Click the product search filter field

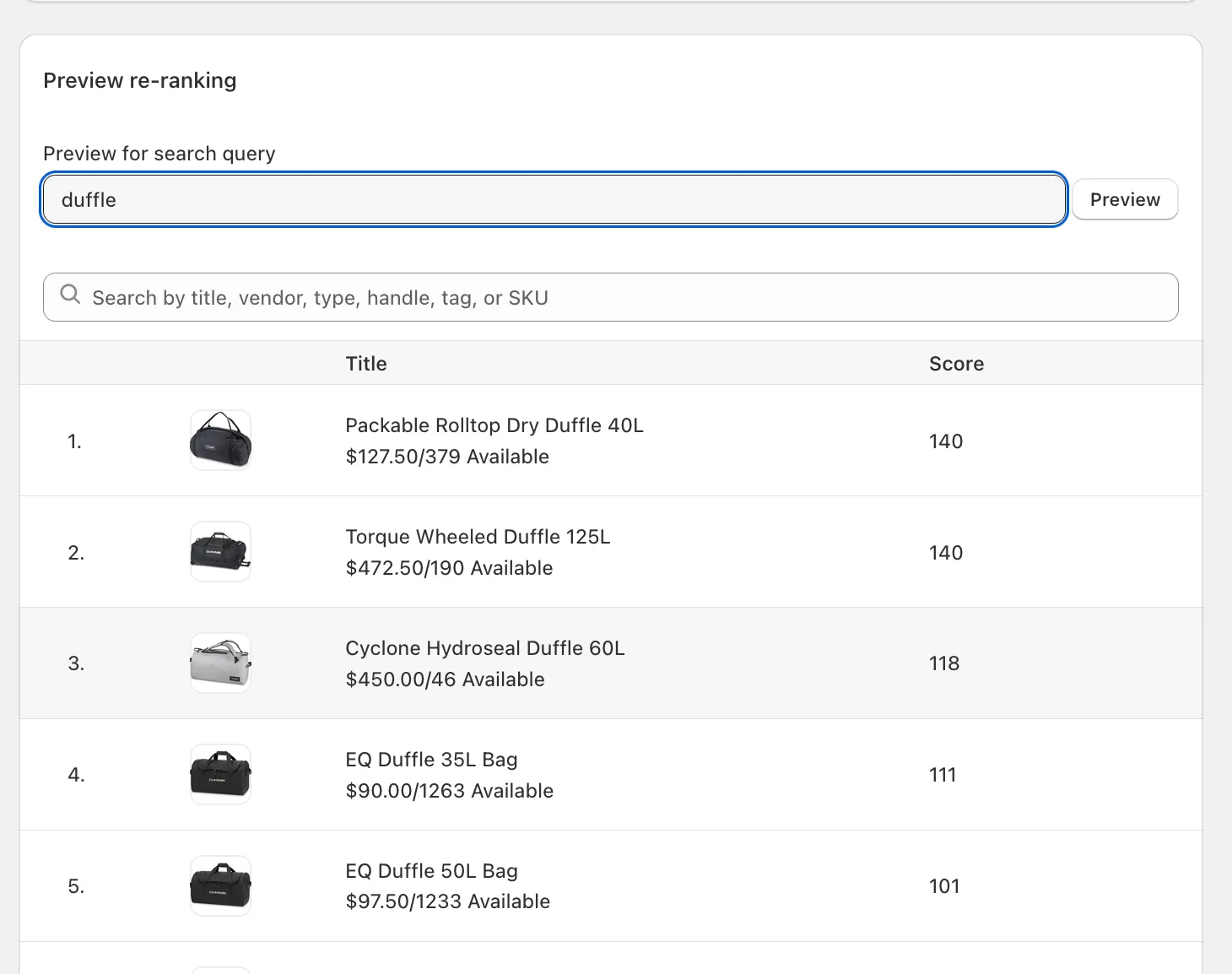(x=611, y=297)
